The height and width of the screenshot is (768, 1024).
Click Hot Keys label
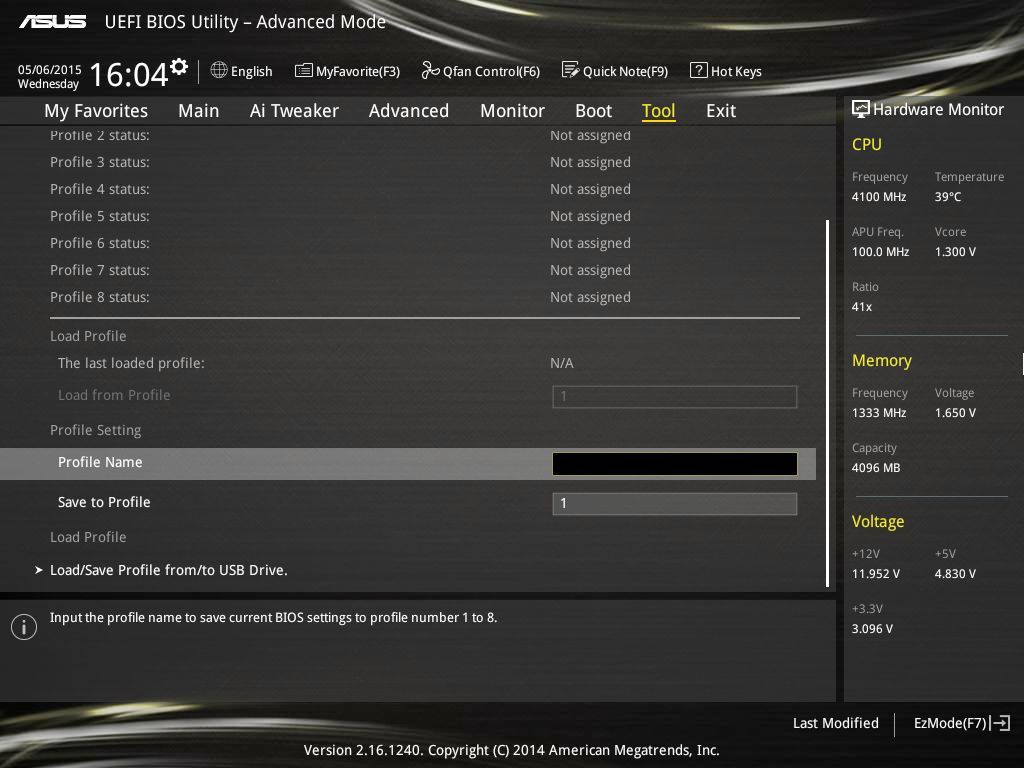(736, 71)
